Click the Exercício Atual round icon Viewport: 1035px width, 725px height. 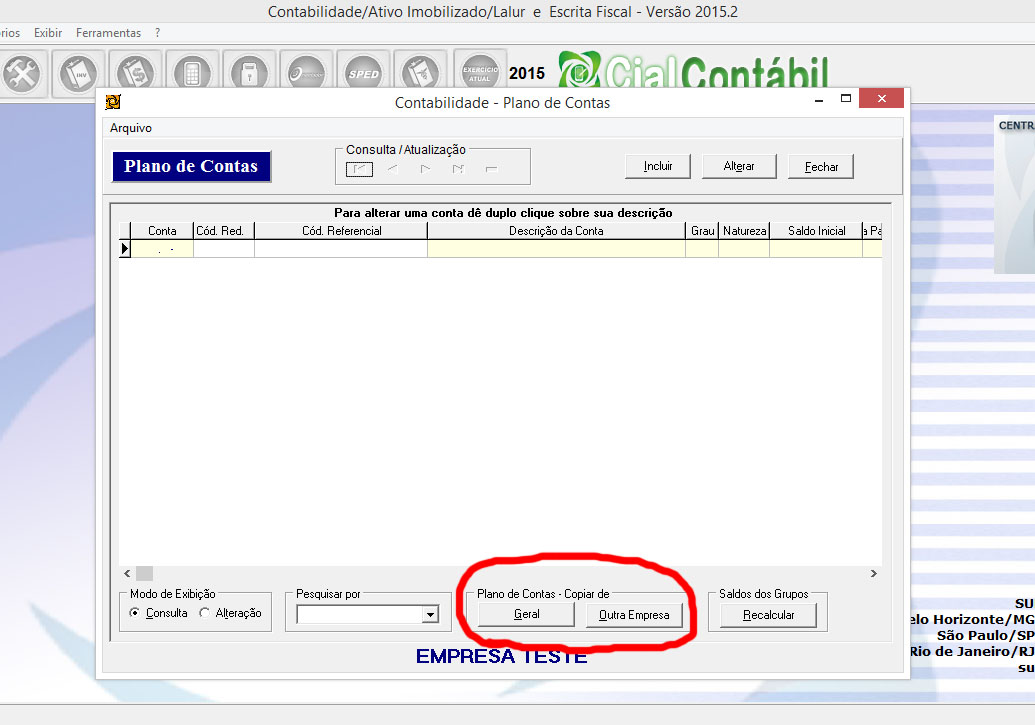click(x=480, y=73)
